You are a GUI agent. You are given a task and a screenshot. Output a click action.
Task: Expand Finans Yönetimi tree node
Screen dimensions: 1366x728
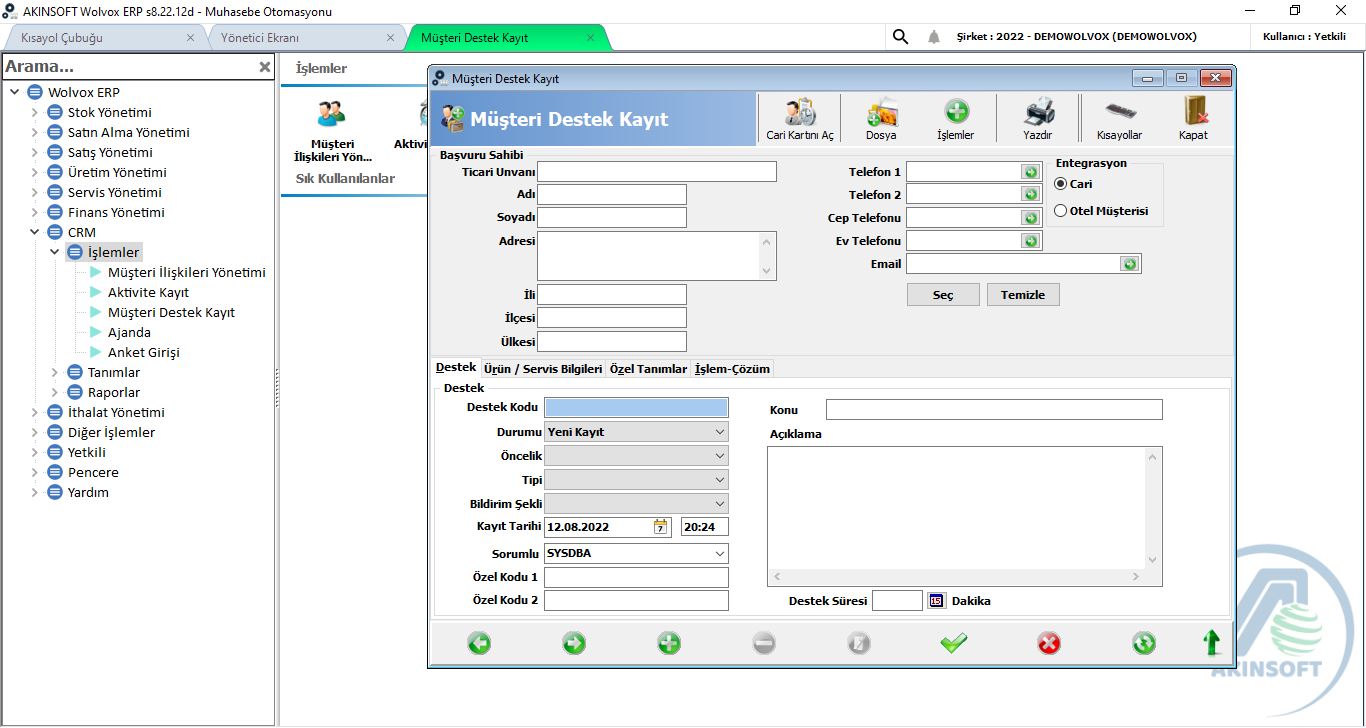(34, 212)
